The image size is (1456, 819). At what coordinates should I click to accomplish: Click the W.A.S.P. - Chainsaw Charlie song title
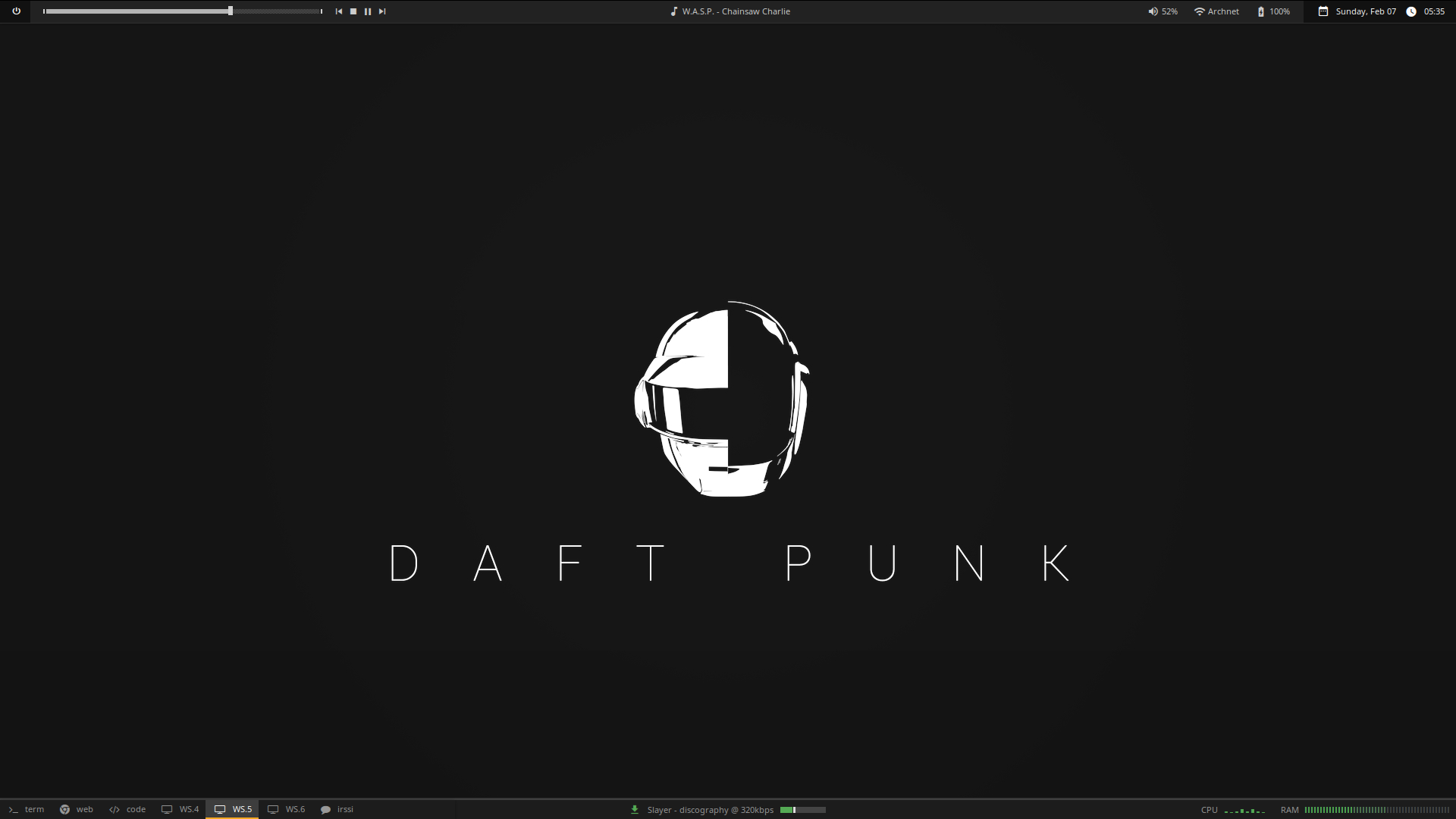coord(736,11)
